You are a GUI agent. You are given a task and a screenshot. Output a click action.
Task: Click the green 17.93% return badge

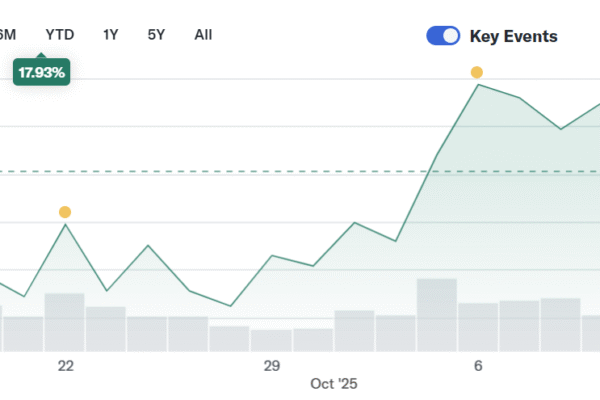[x=41, y=72]
